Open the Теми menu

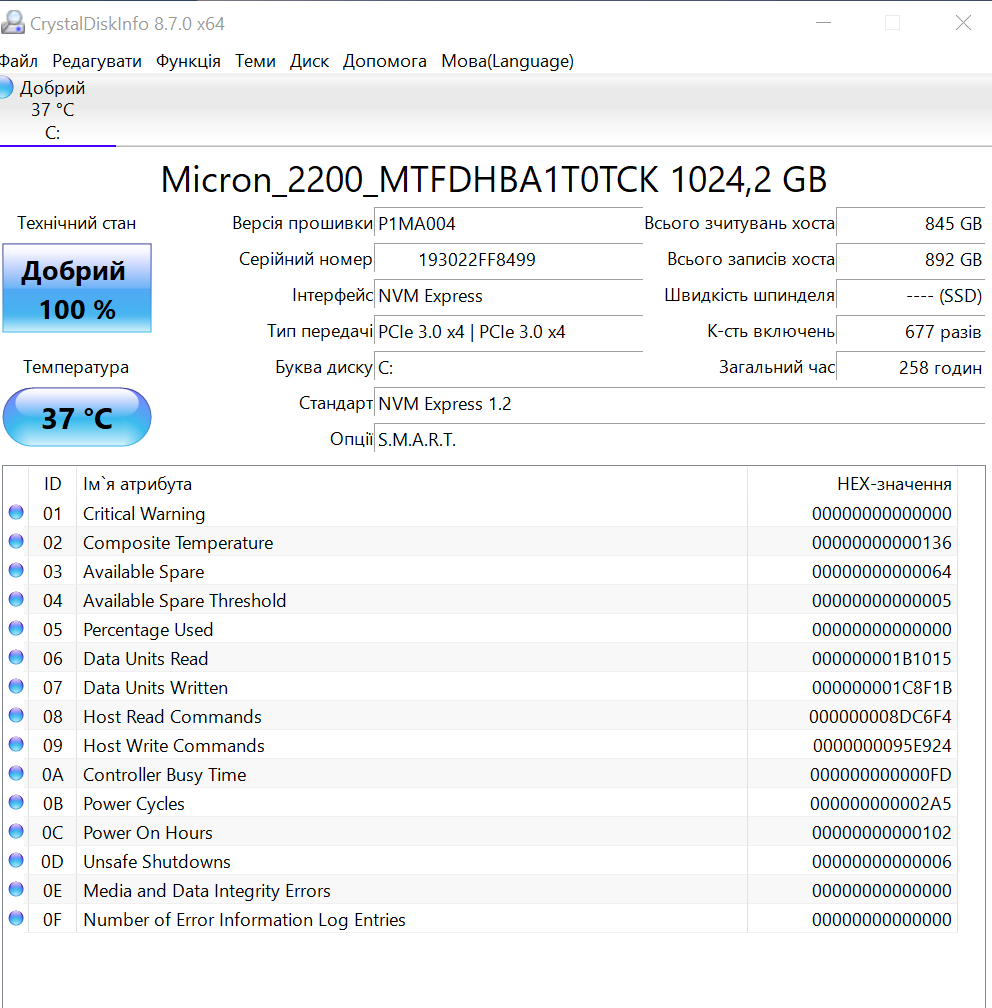pyautogui.click(x=255, y=61)
